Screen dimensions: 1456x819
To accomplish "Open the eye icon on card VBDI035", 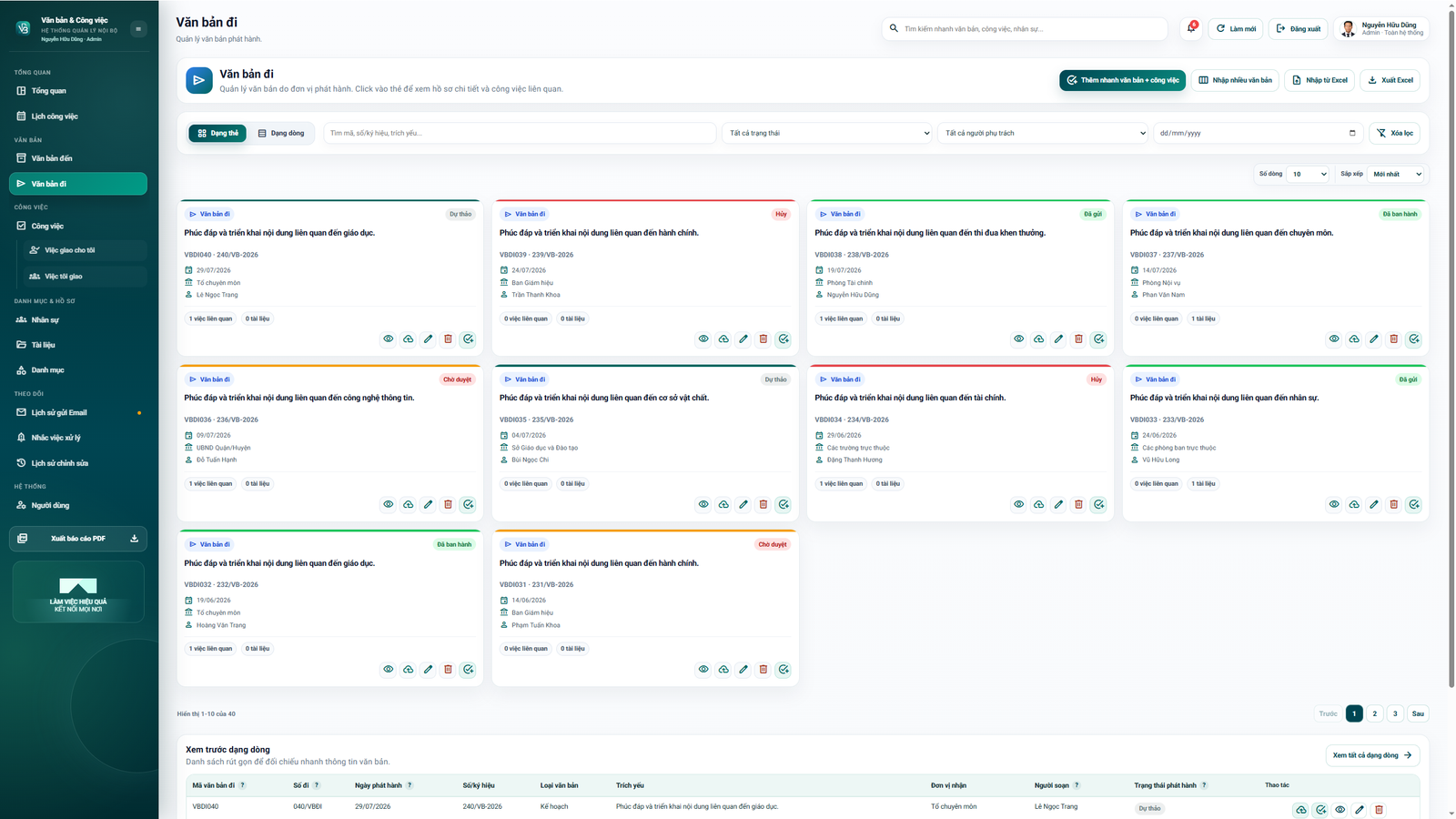I will coord(703,504).
